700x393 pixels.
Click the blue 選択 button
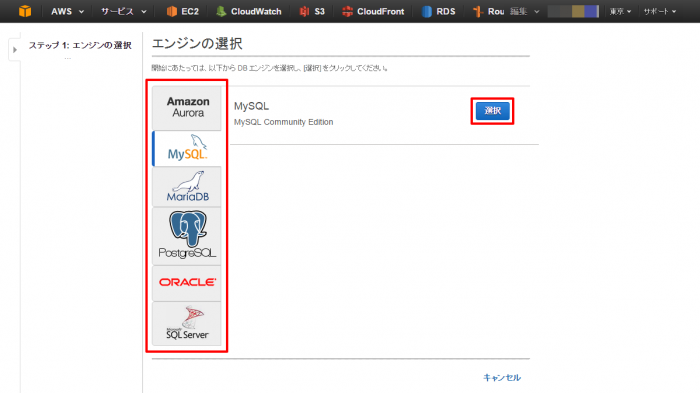[492, 111]
